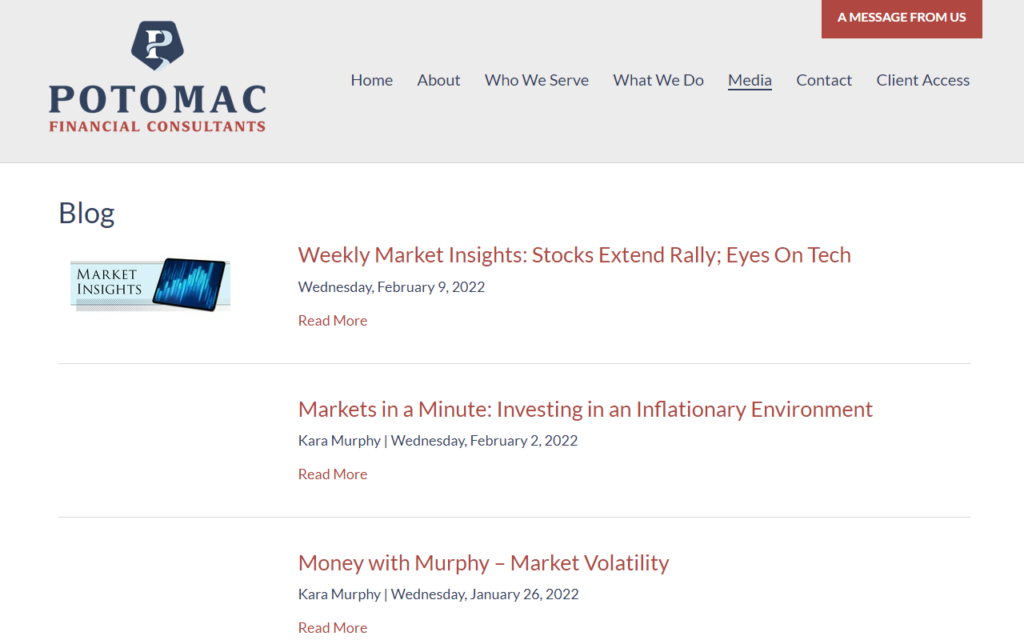Click the 'A Message From Us' button
This screenshot has width=1024, height=640.
point(901,18)
